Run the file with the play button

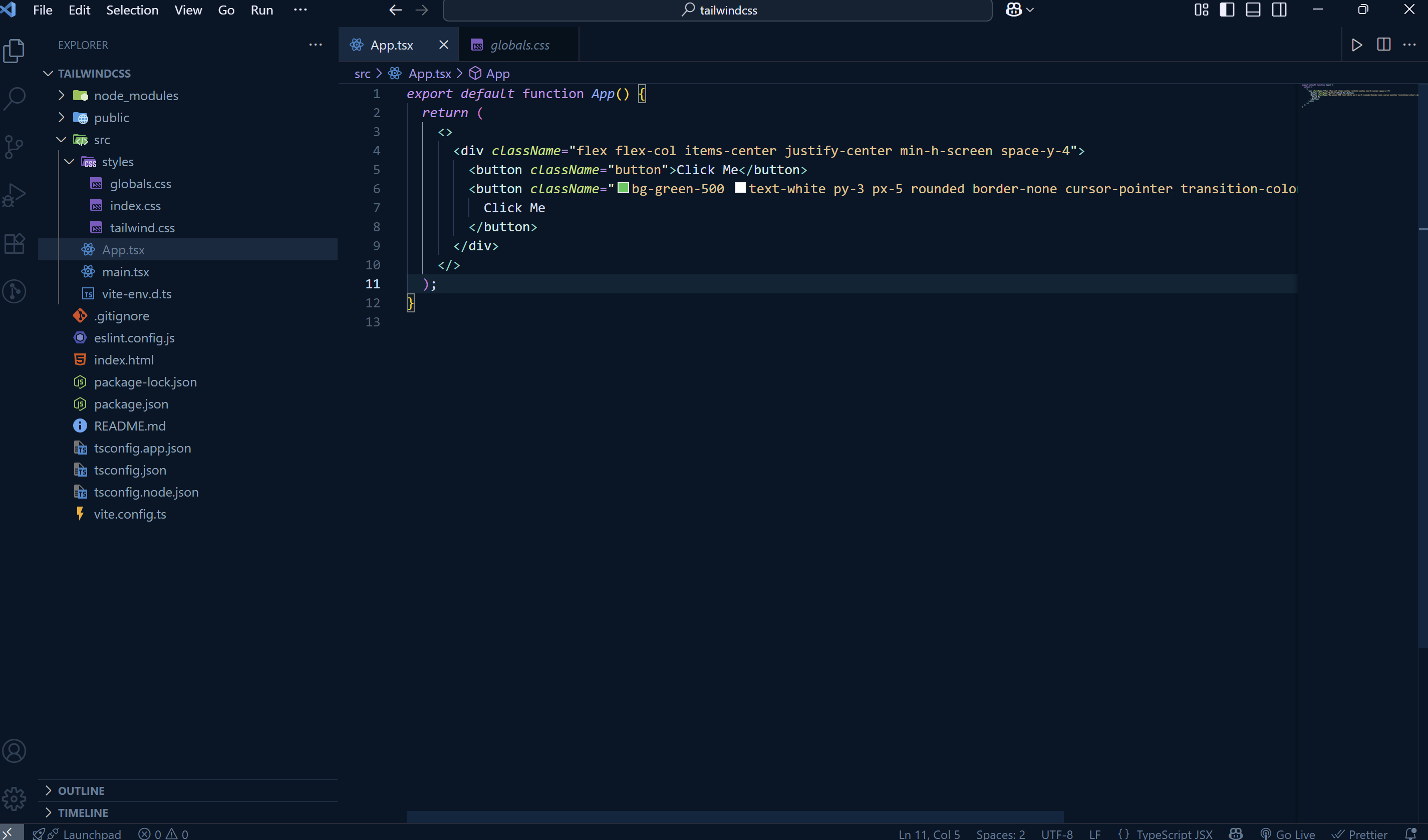(x=1356, y=45)
